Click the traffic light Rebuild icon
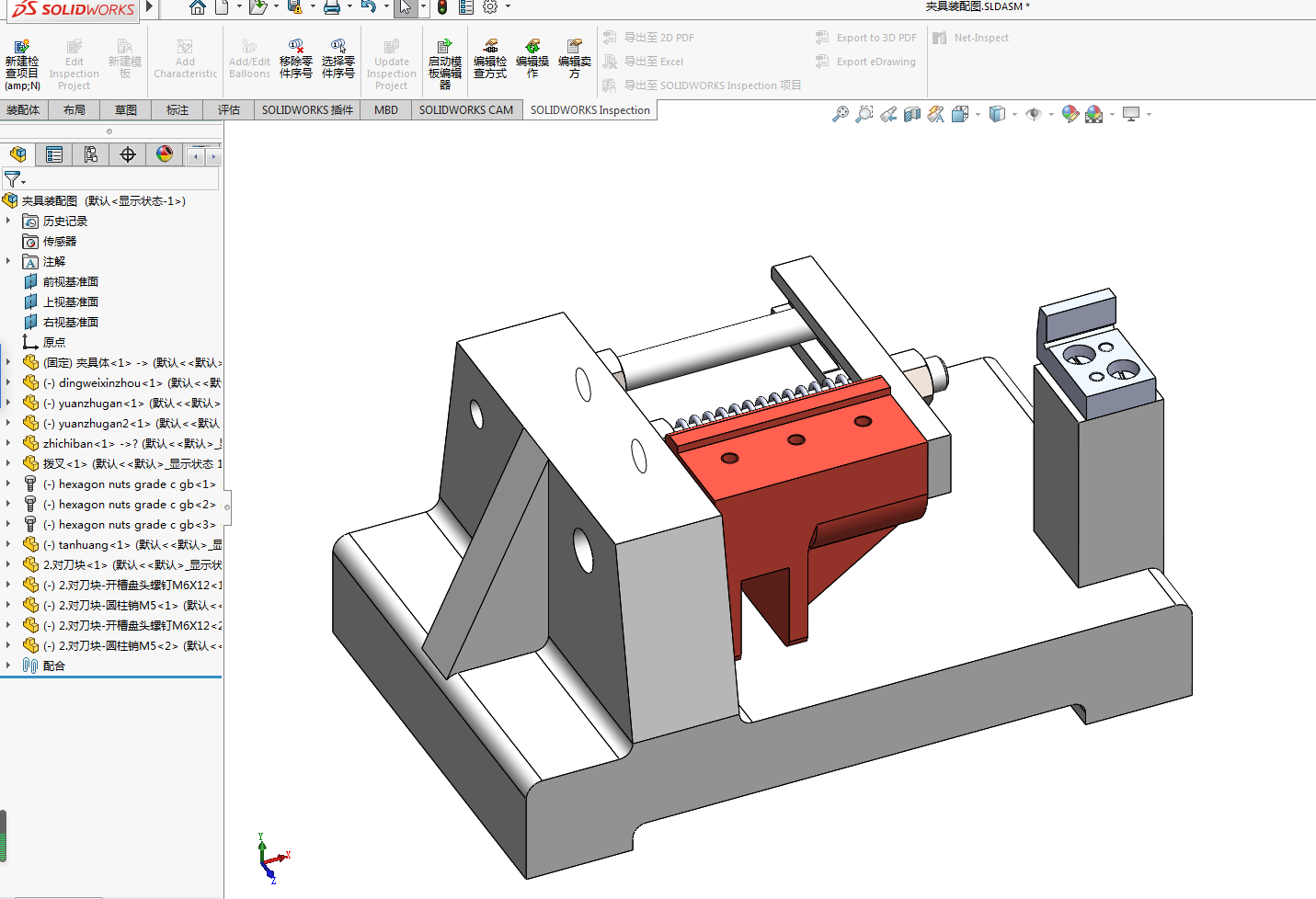 (x=442, y=7)
